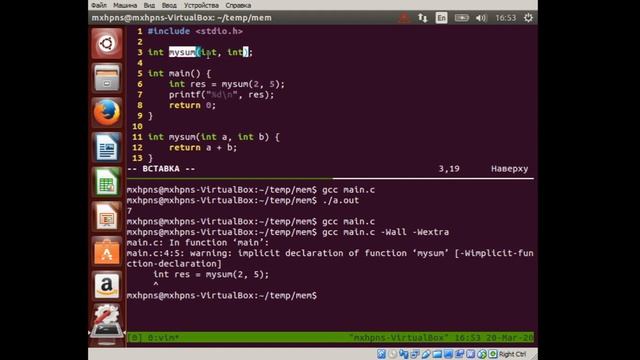Open the Amazon launcher icon

[107, 285]
